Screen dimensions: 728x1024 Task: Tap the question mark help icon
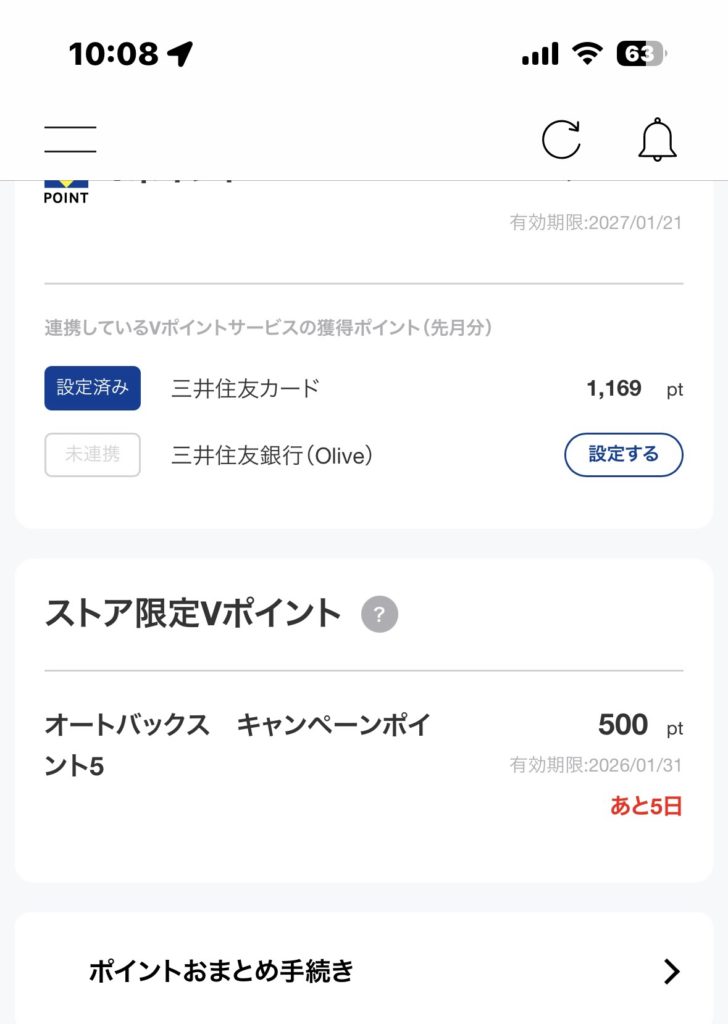tap(380, 613)
